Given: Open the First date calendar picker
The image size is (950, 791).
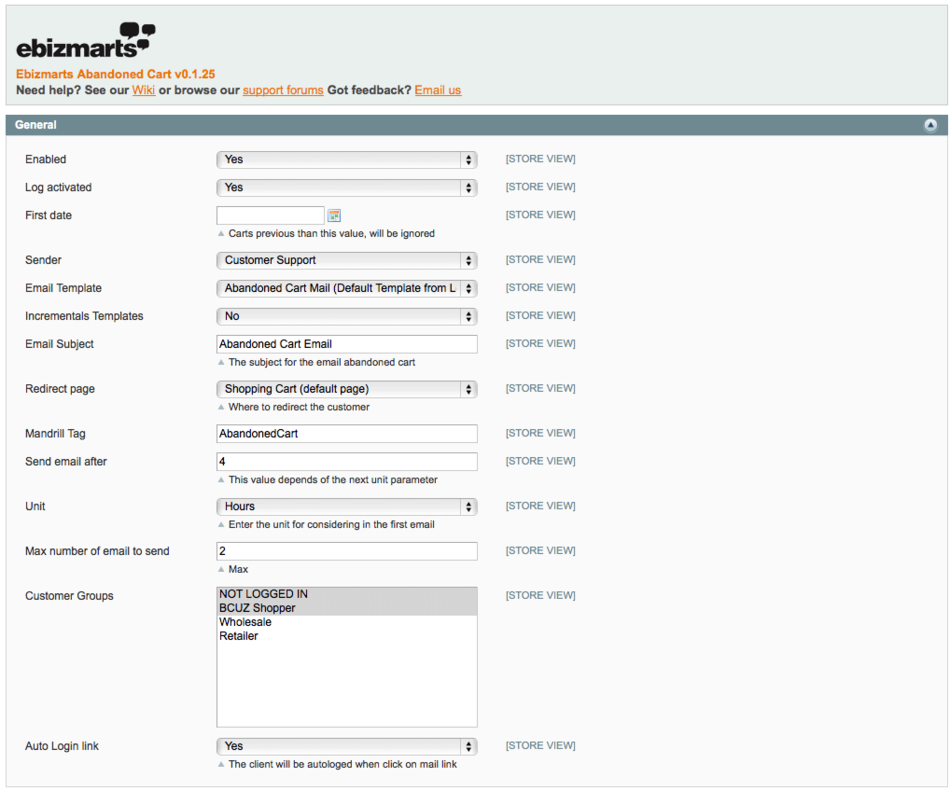Looking at the screenshot, I should pyautogui.click(x=334, y=215).
